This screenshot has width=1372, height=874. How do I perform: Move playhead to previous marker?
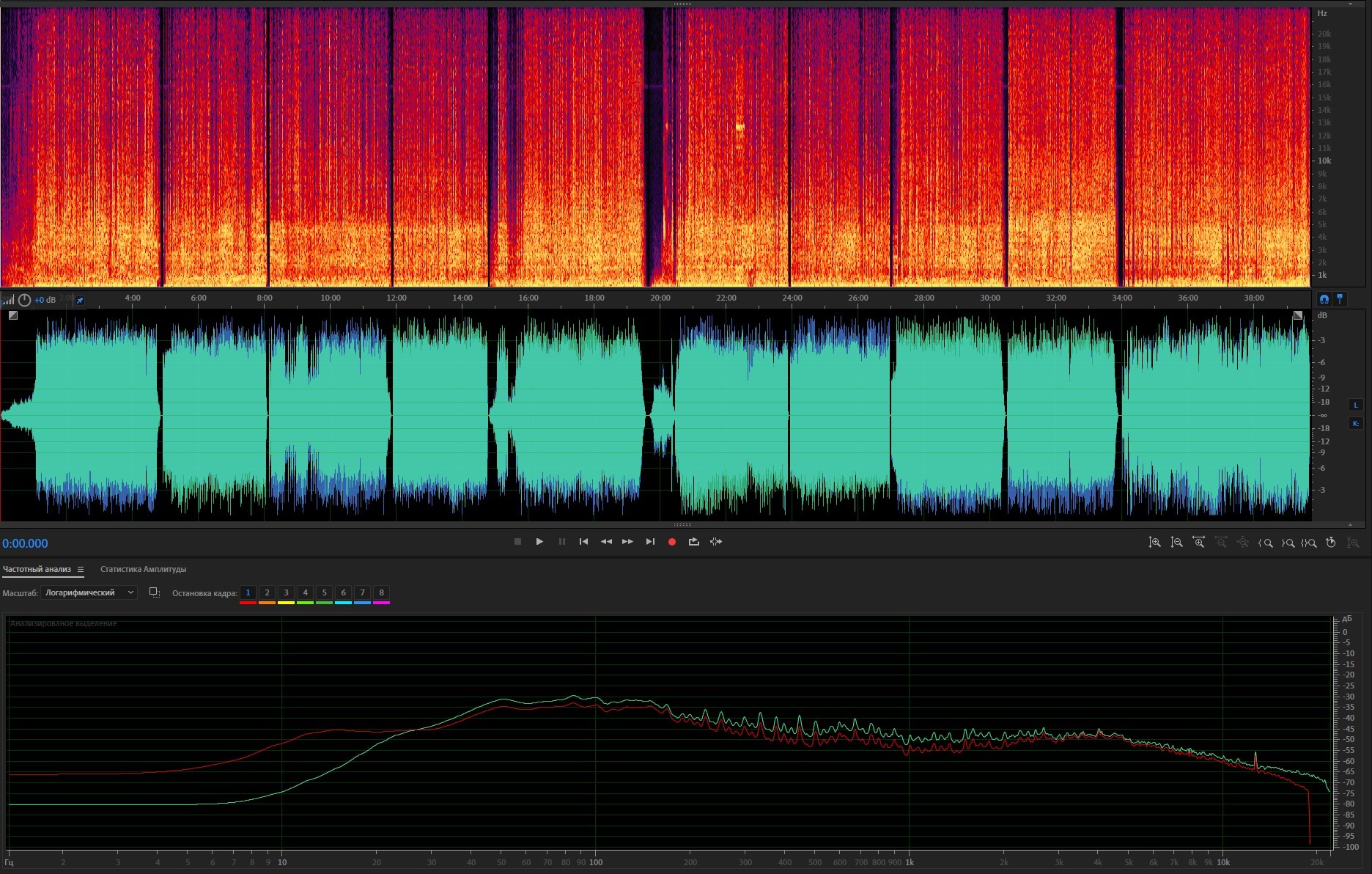pyautogui.click(x=583, y=542)
